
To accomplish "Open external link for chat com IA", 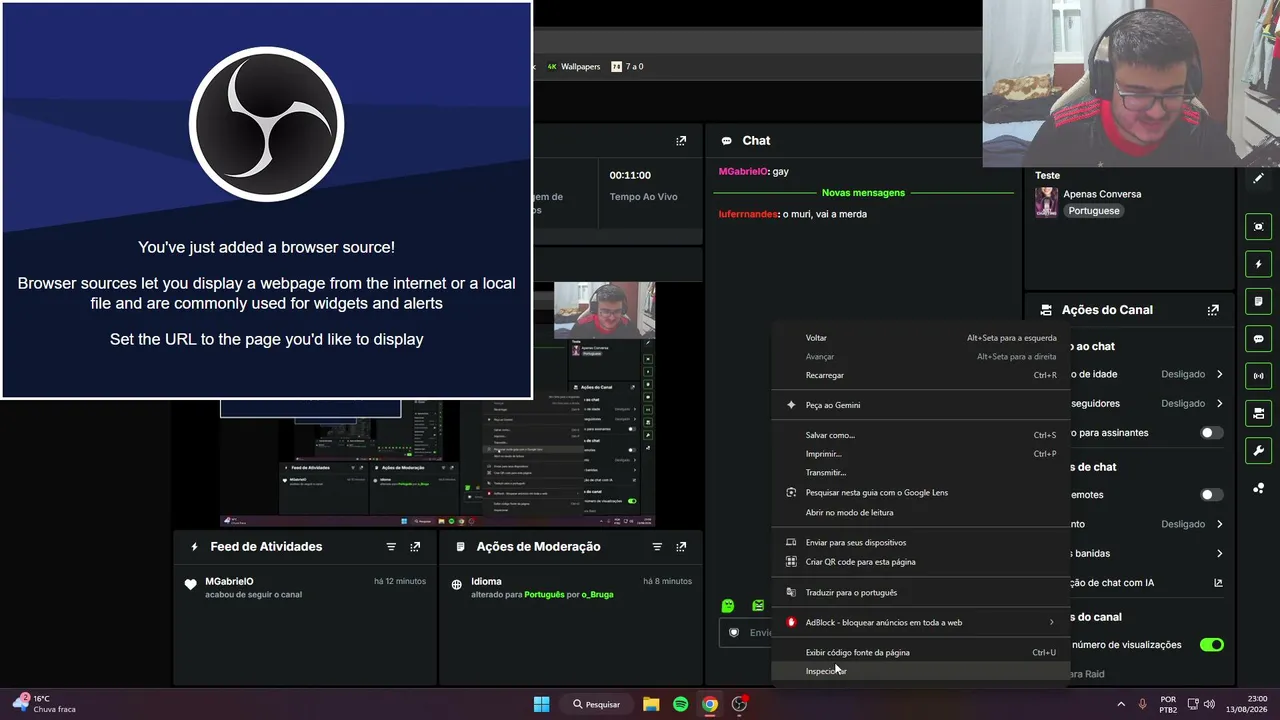I will [1218, 583].
